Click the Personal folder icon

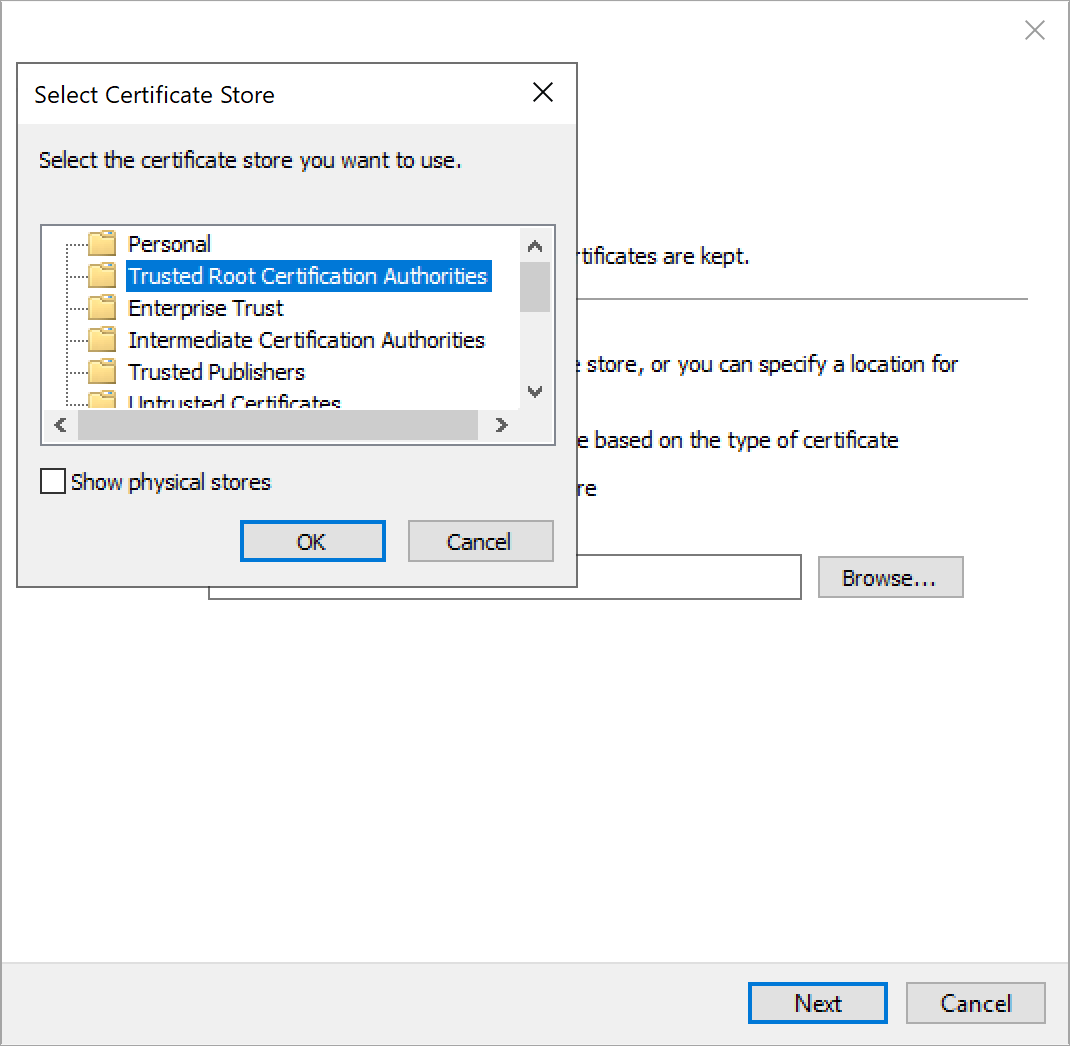(104, 243)
